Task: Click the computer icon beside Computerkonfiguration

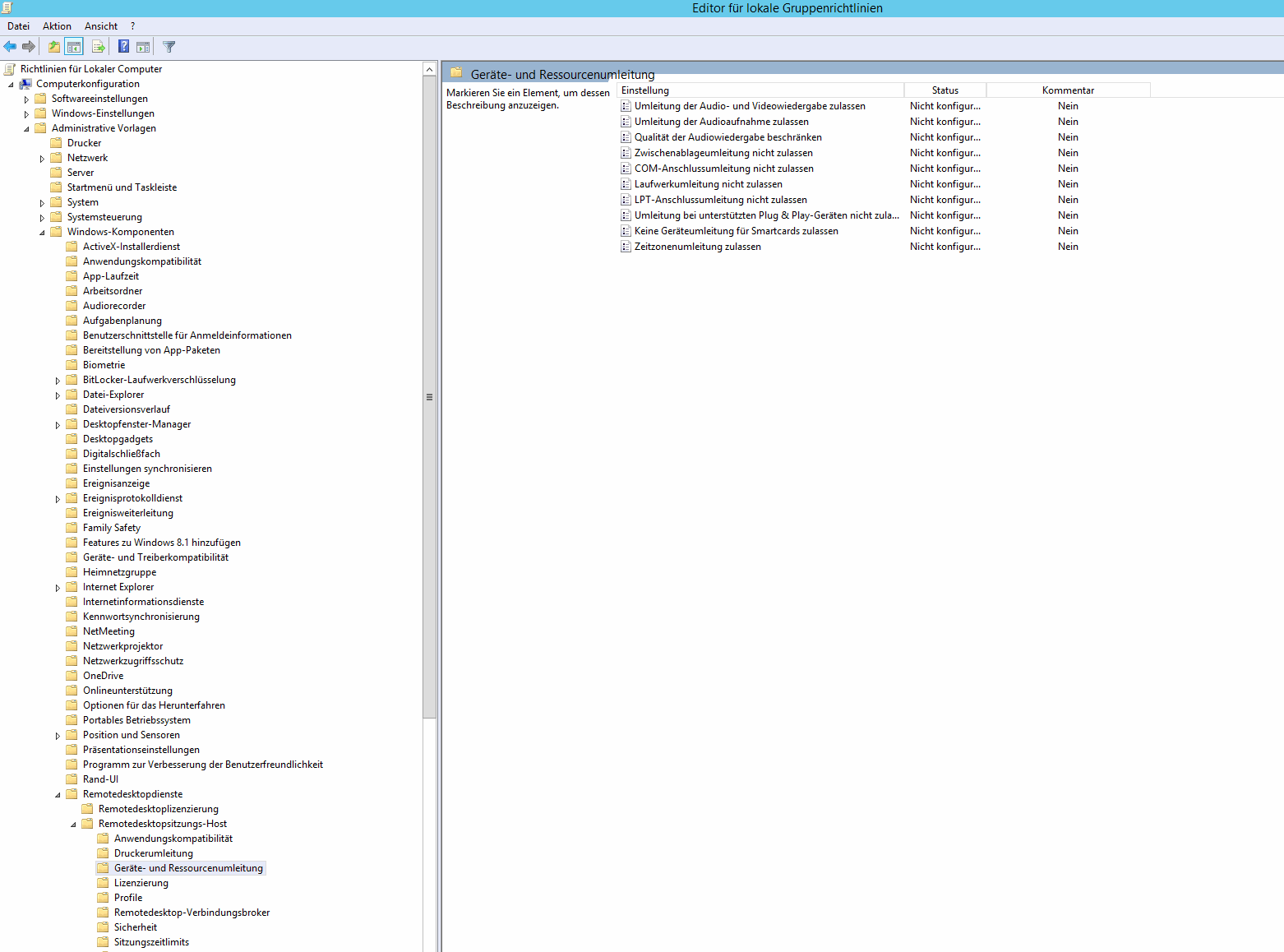Action: (x=25, y=84)
